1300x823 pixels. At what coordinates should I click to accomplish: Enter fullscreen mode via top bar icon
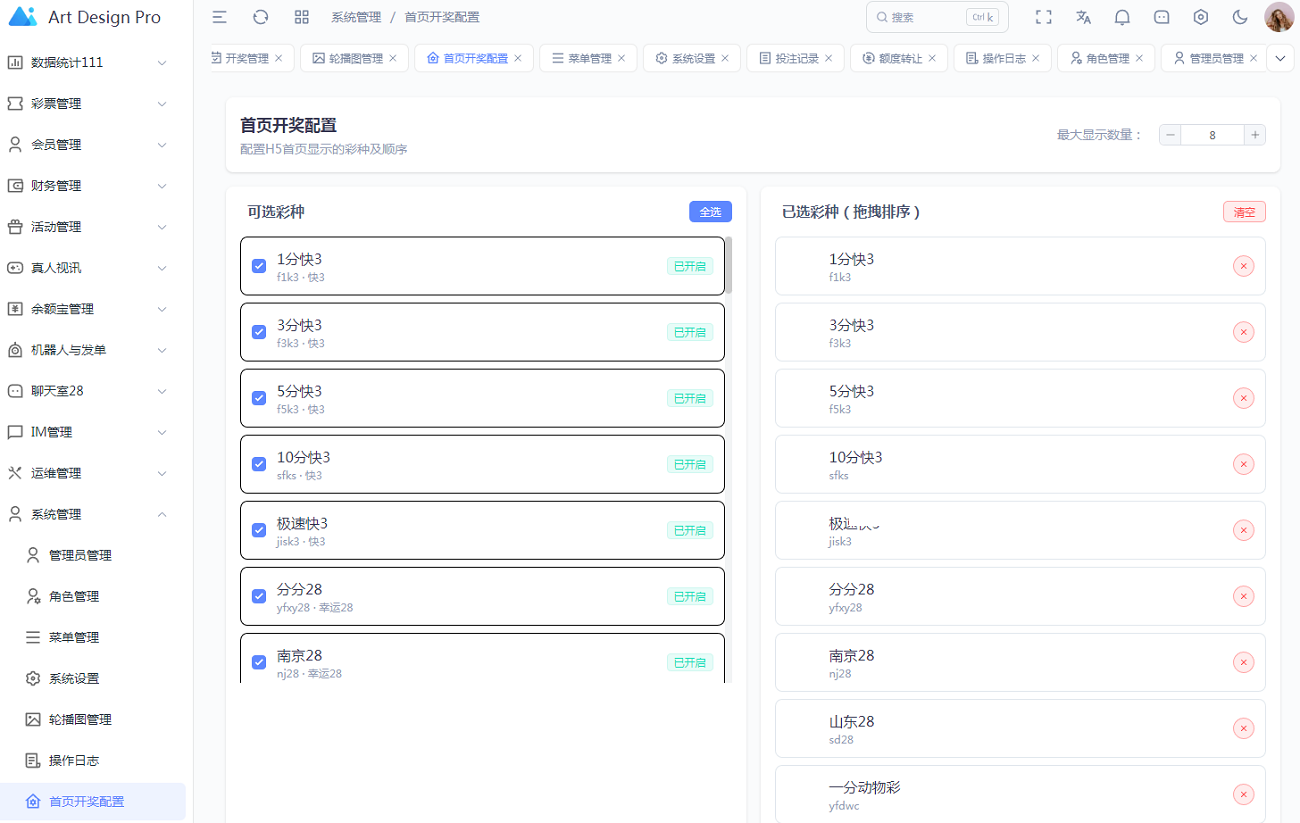(1043, 17)
